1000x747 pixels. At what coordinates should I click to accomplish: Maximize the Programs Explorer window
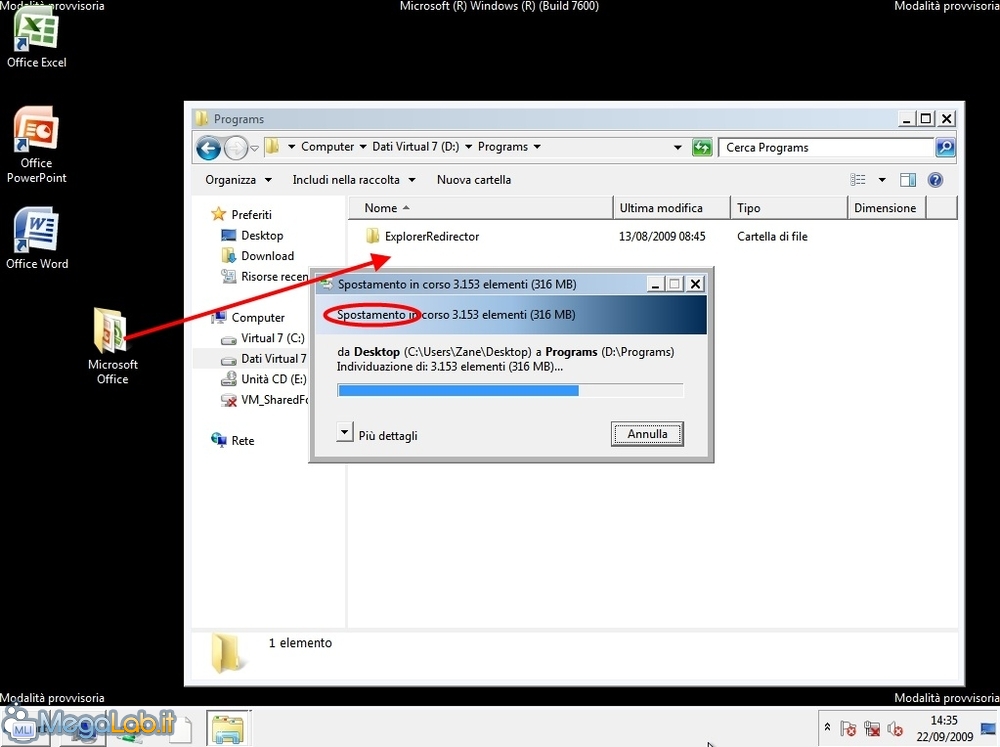click(x=926, y=119)
